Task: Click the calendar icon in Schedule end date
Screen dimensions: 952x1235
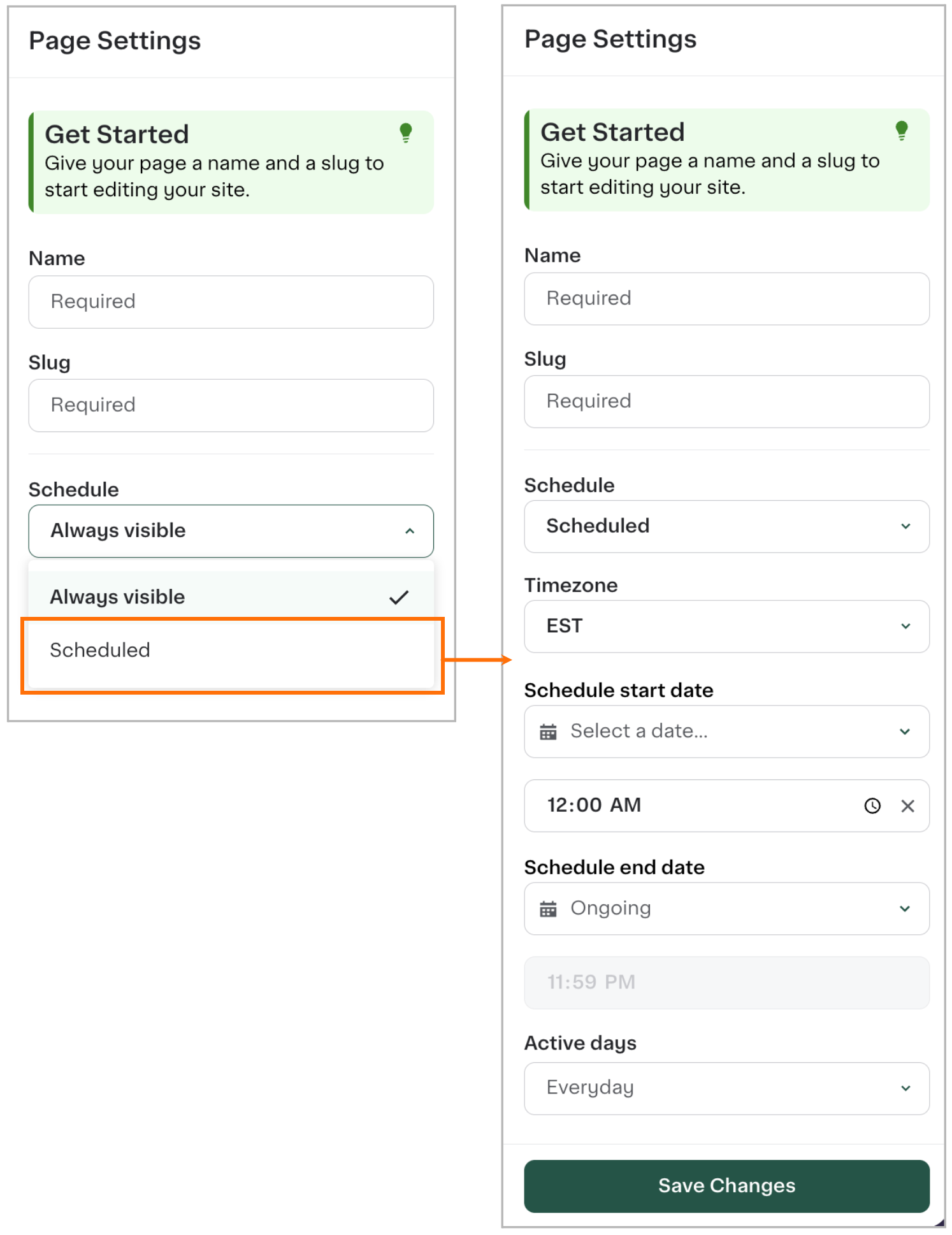Action: [549, 908]
